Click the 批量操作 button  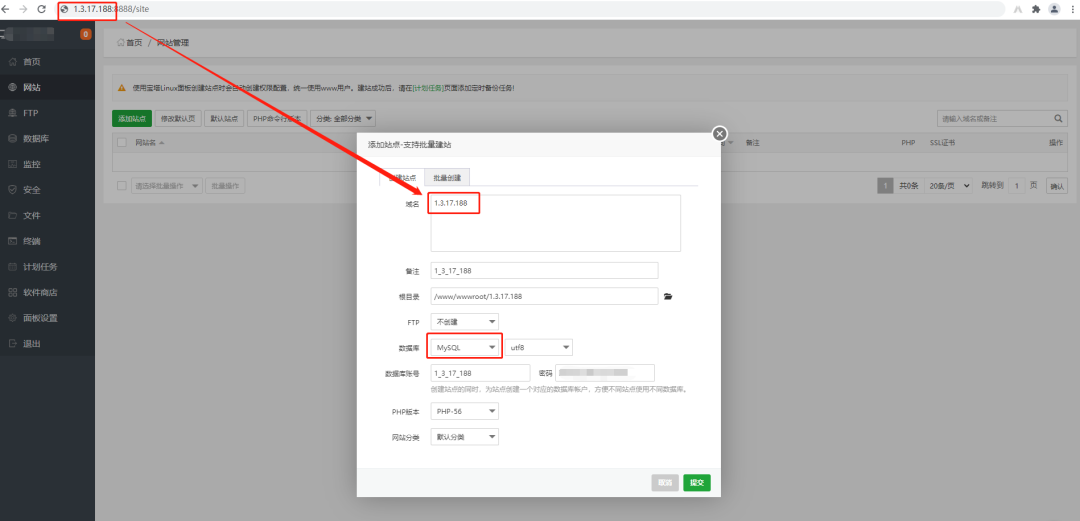pyautogui.click(x=225, y=186)
